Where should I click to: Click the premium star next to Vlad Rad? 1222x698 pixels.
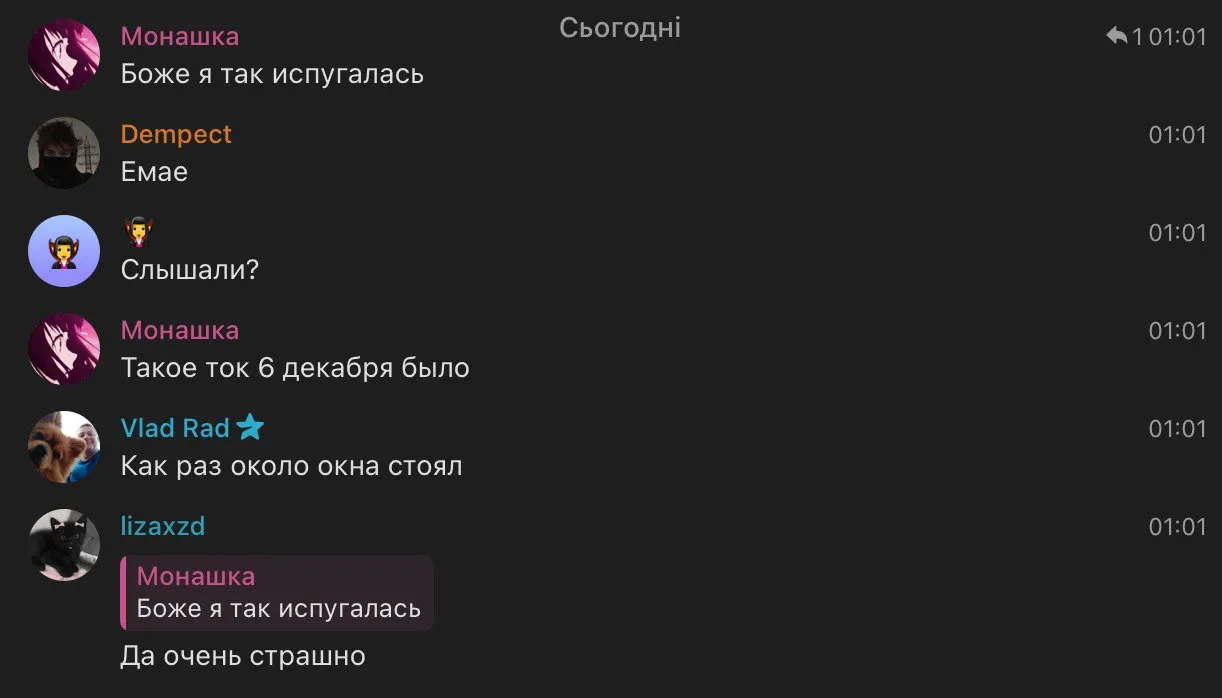tap(250, 428)
